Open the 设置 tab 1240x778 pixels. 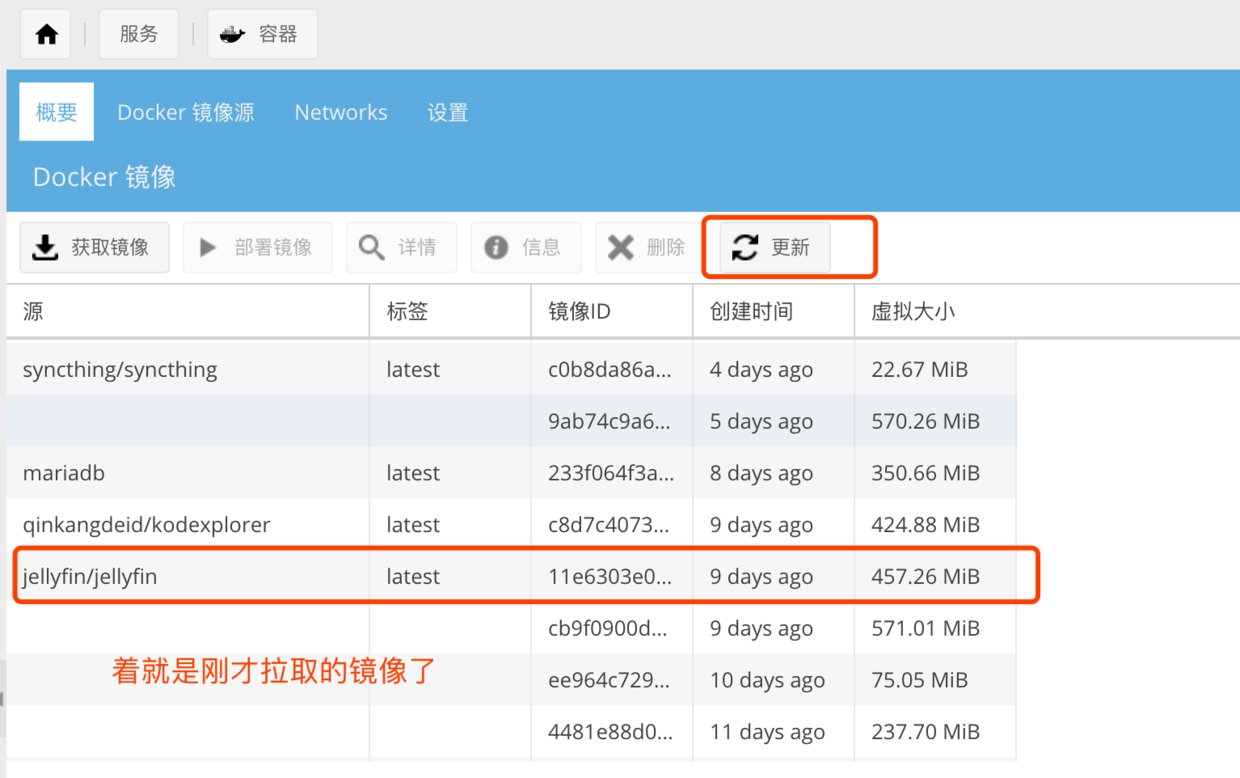tap(448, 112)
